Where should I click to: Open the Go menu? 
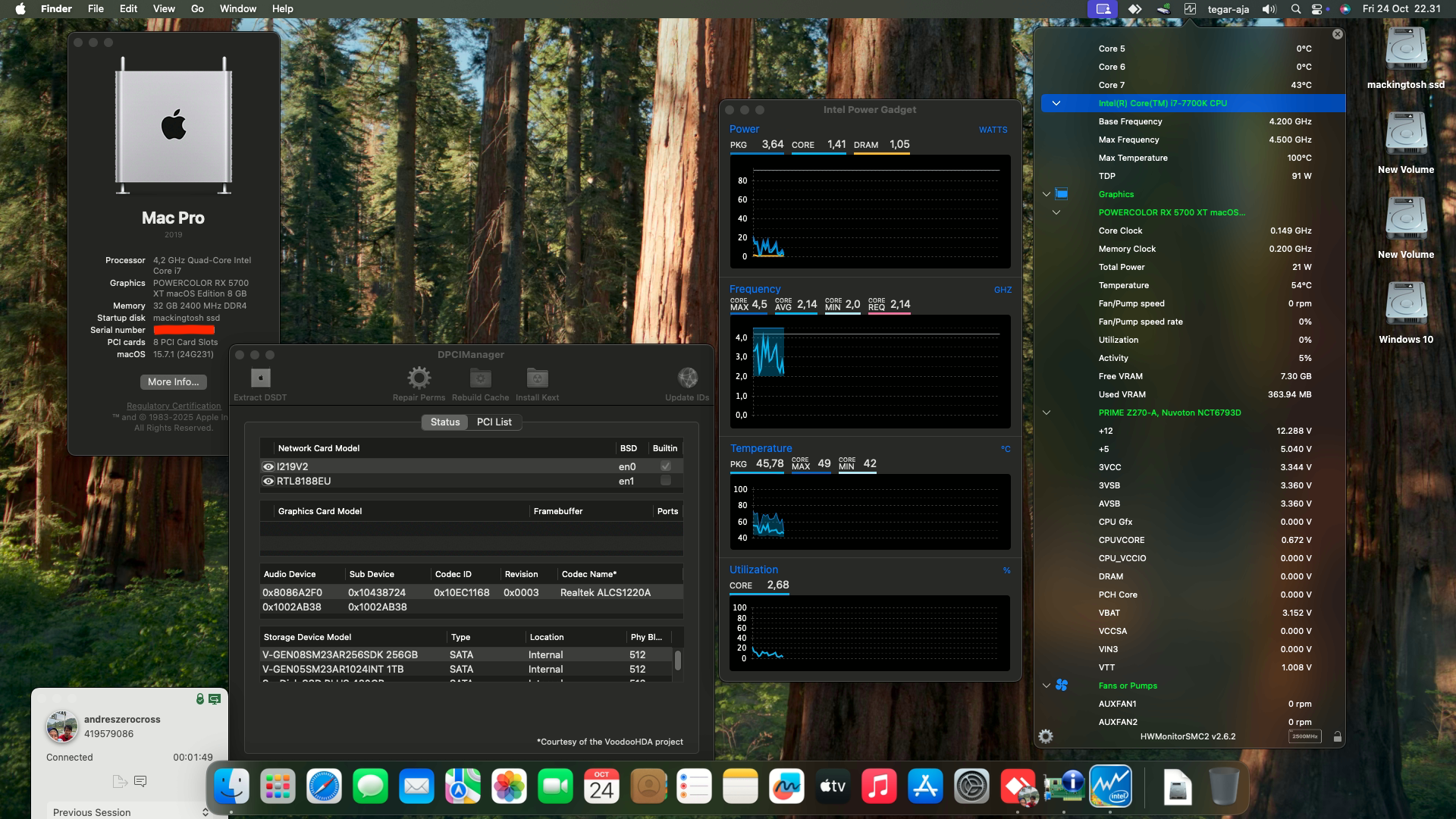[197, 9]
